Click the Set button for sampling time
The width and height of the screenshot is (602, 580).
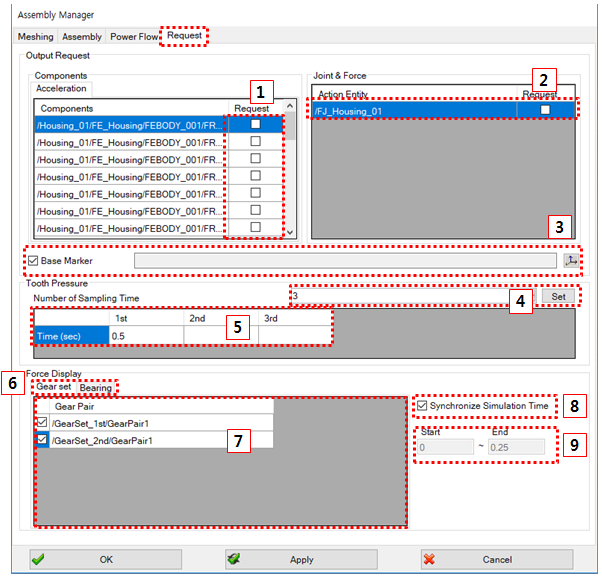tap(558, 296)
